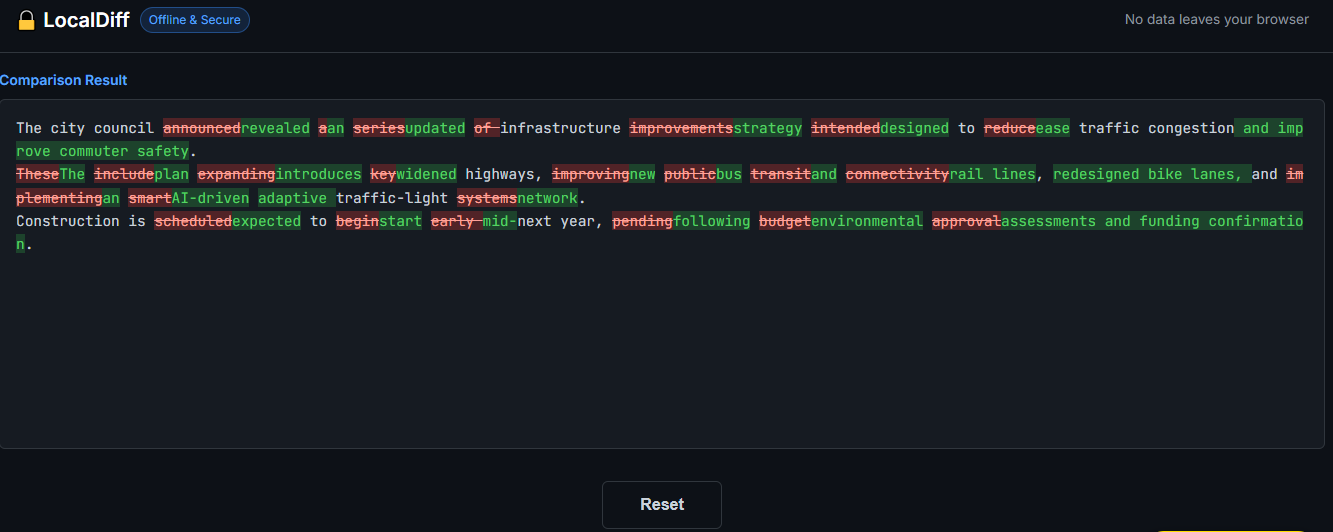Click the added word 'ease'
1333x532 pixels.
click(x=1053, y=128)
